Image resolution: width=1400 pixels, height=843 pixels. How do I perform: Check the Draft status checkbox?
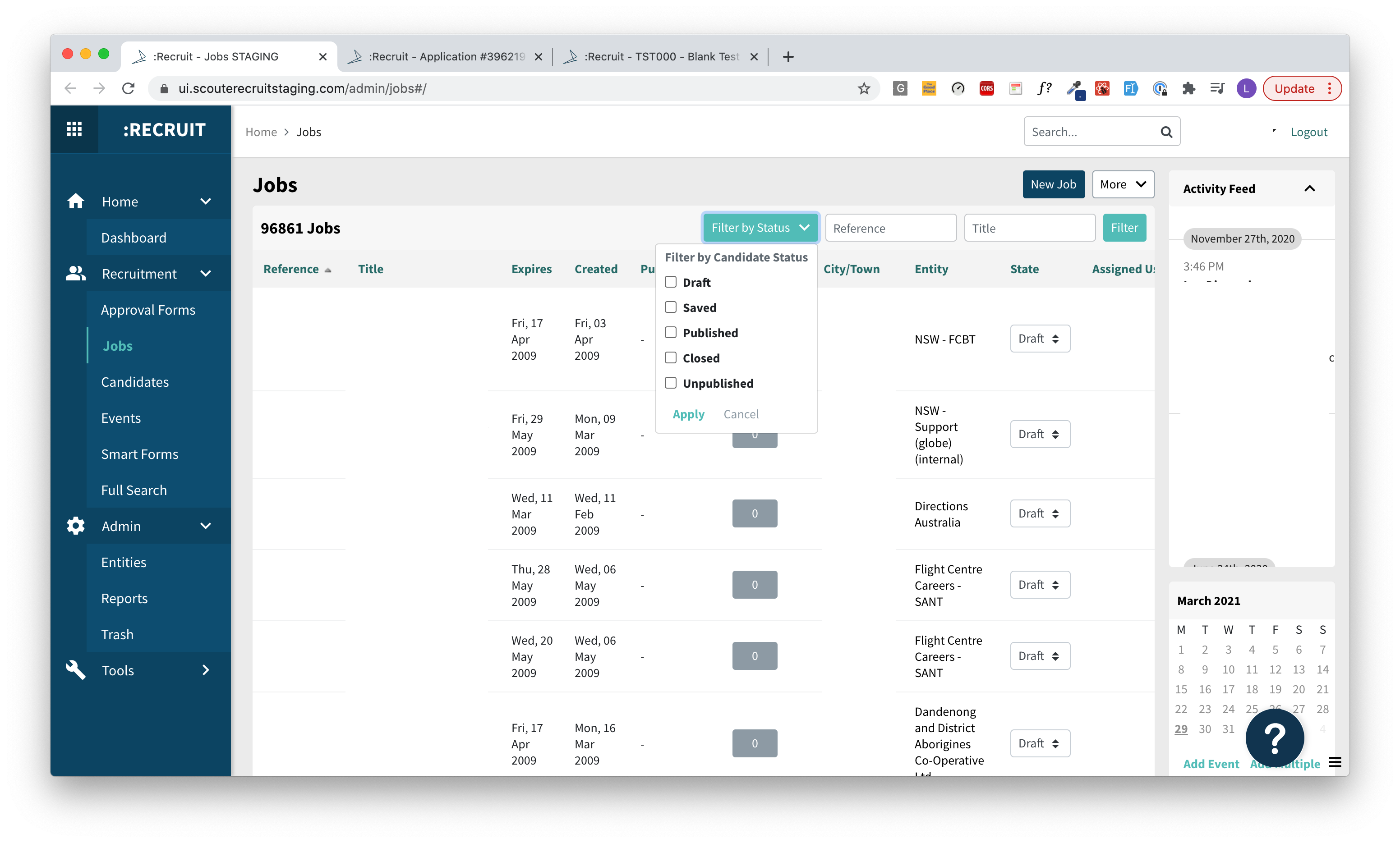pos(670,282)
